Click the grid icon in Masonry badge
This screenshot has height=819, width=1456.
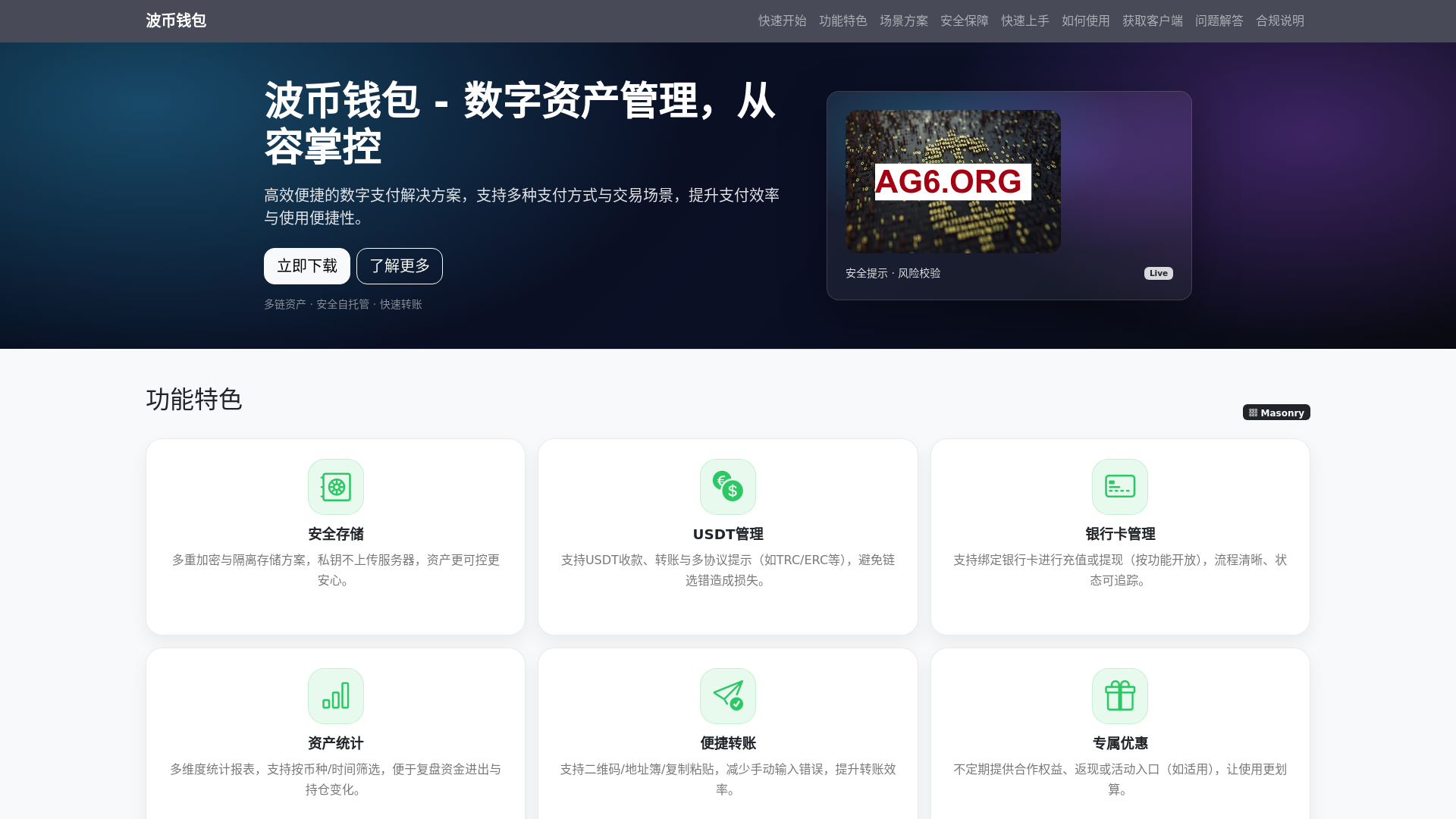[1254, 413]
